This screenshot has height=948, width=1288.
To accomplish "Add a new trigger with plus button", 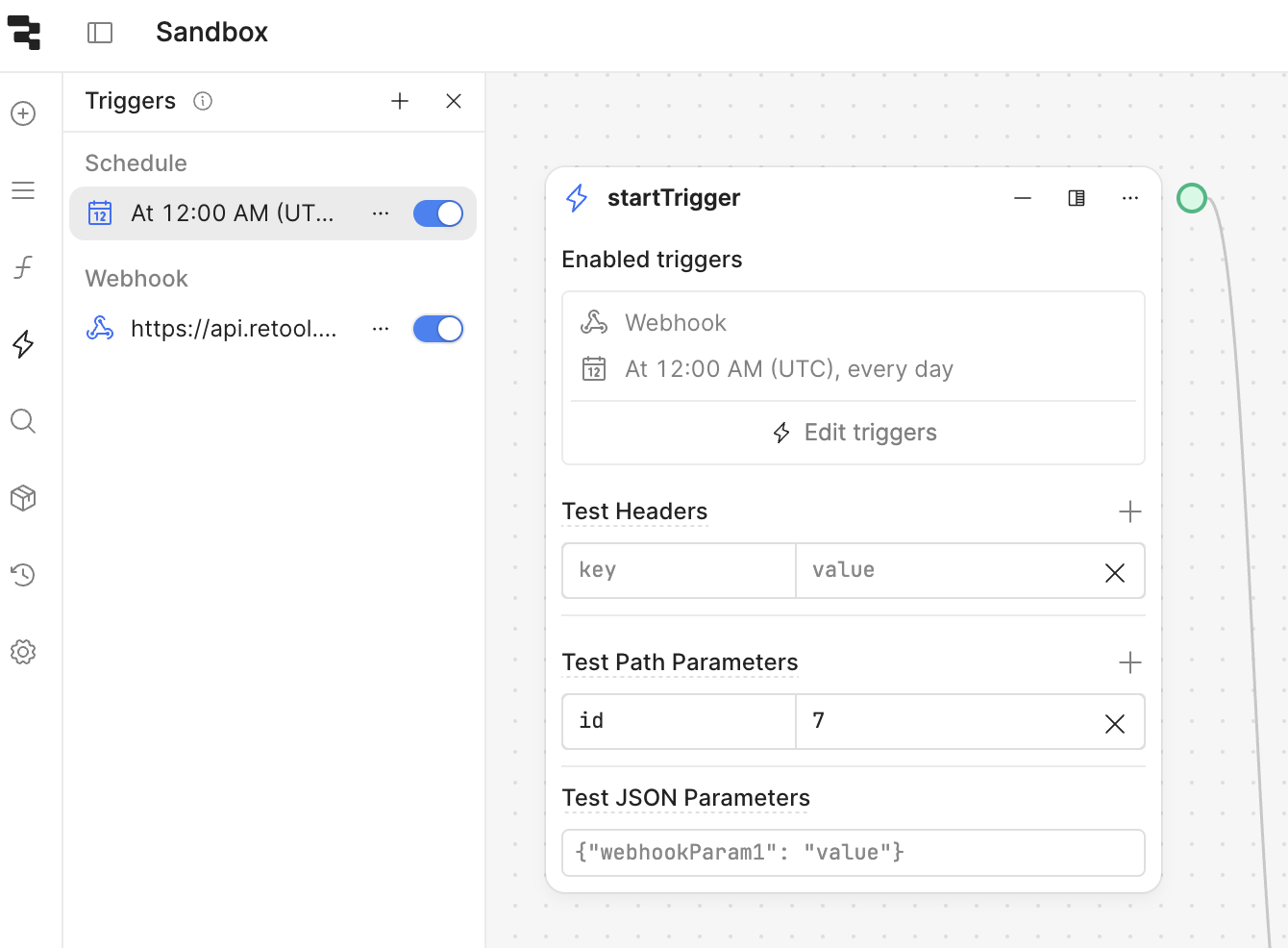I will click(x=400, y=101).
